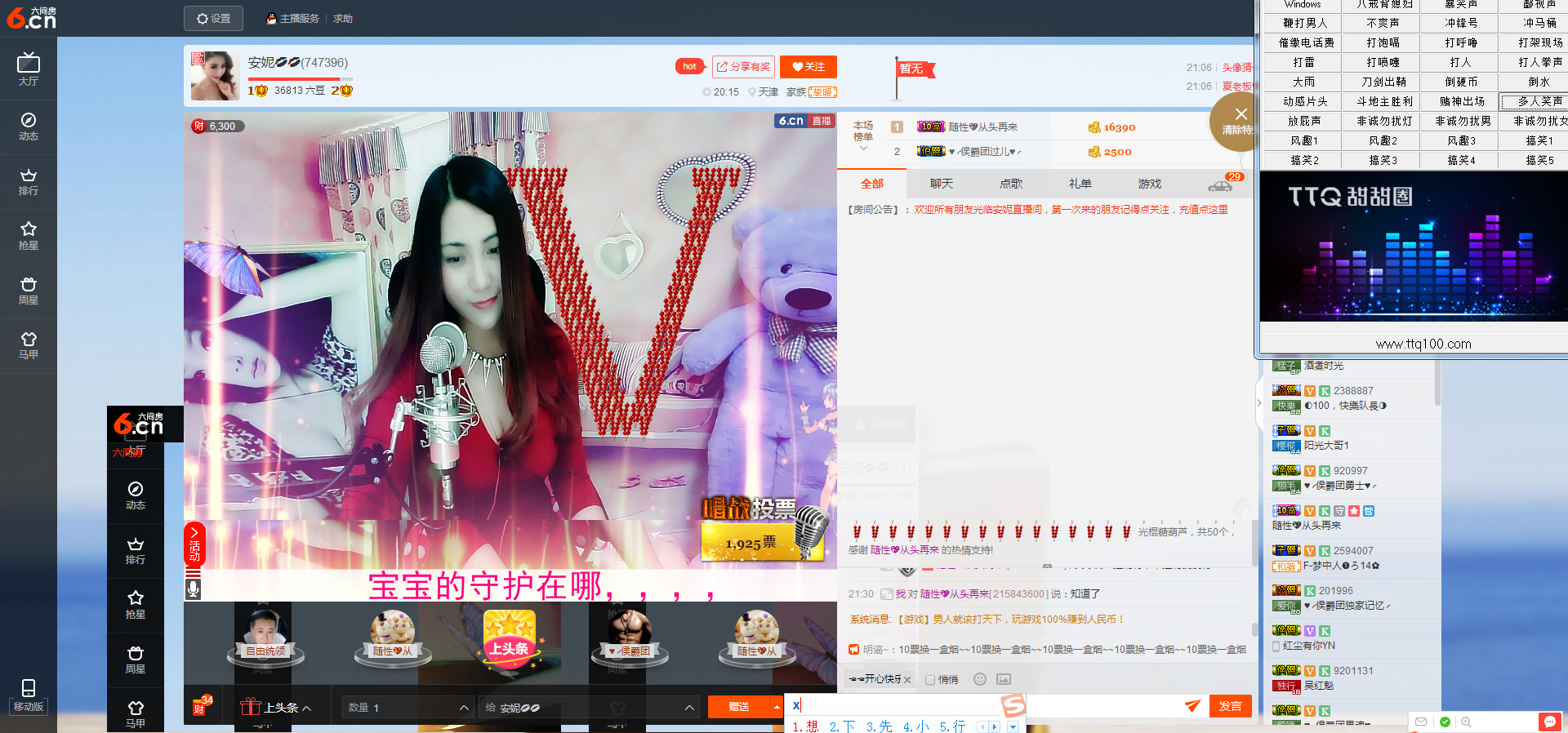
Task: Click the 设置 settings button
Action: [x=213, y=18]
